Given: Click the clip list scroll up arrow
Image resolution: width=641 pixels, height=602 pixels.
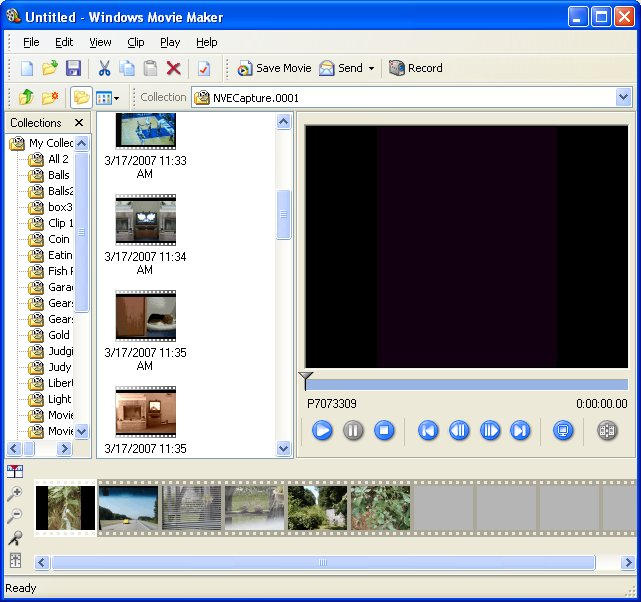Looking at the screenshot, I should (x=283, y=121).
